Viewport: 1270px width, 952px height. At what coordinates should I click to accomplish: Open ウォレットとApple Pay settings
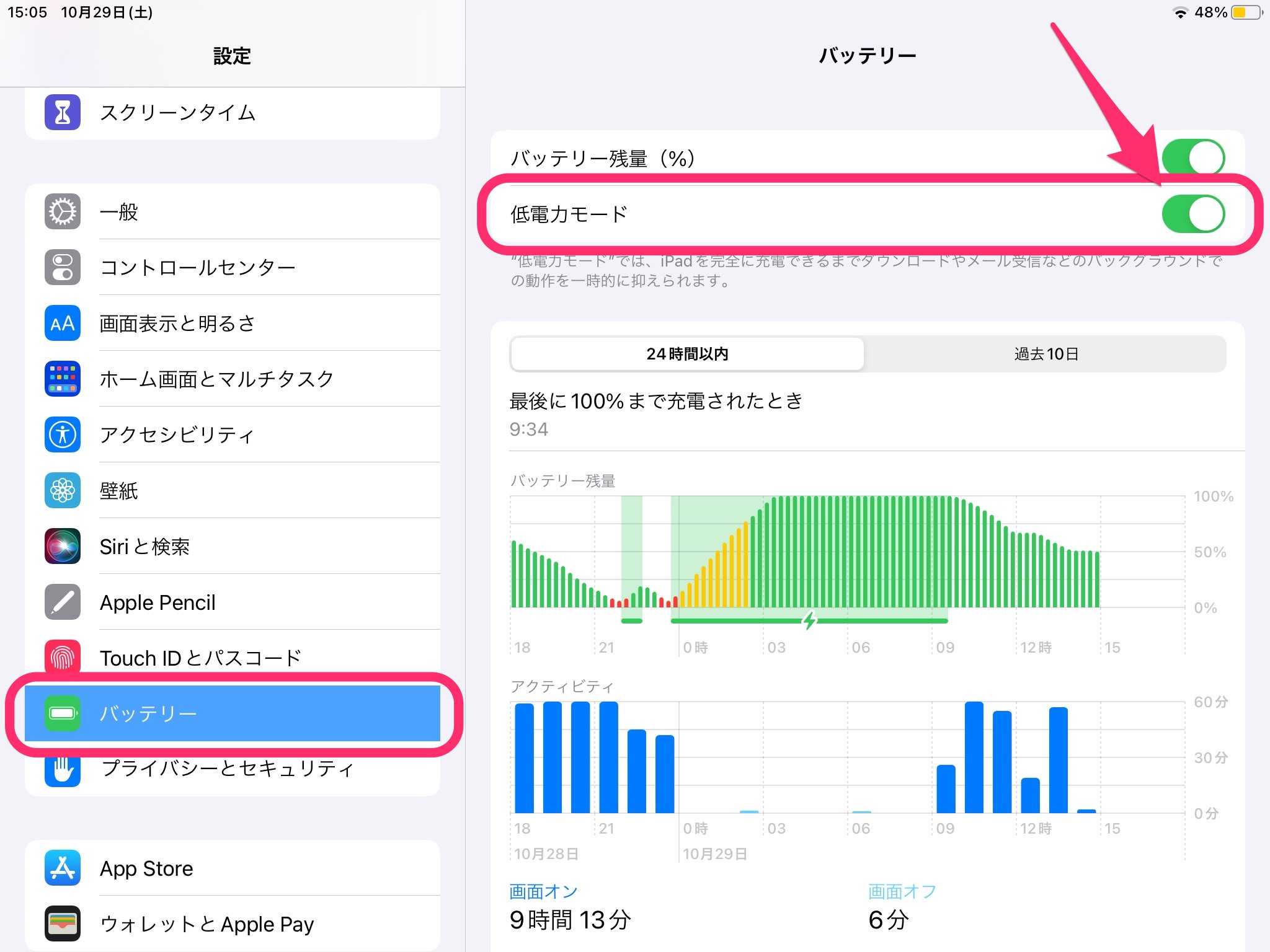[233, 924]
